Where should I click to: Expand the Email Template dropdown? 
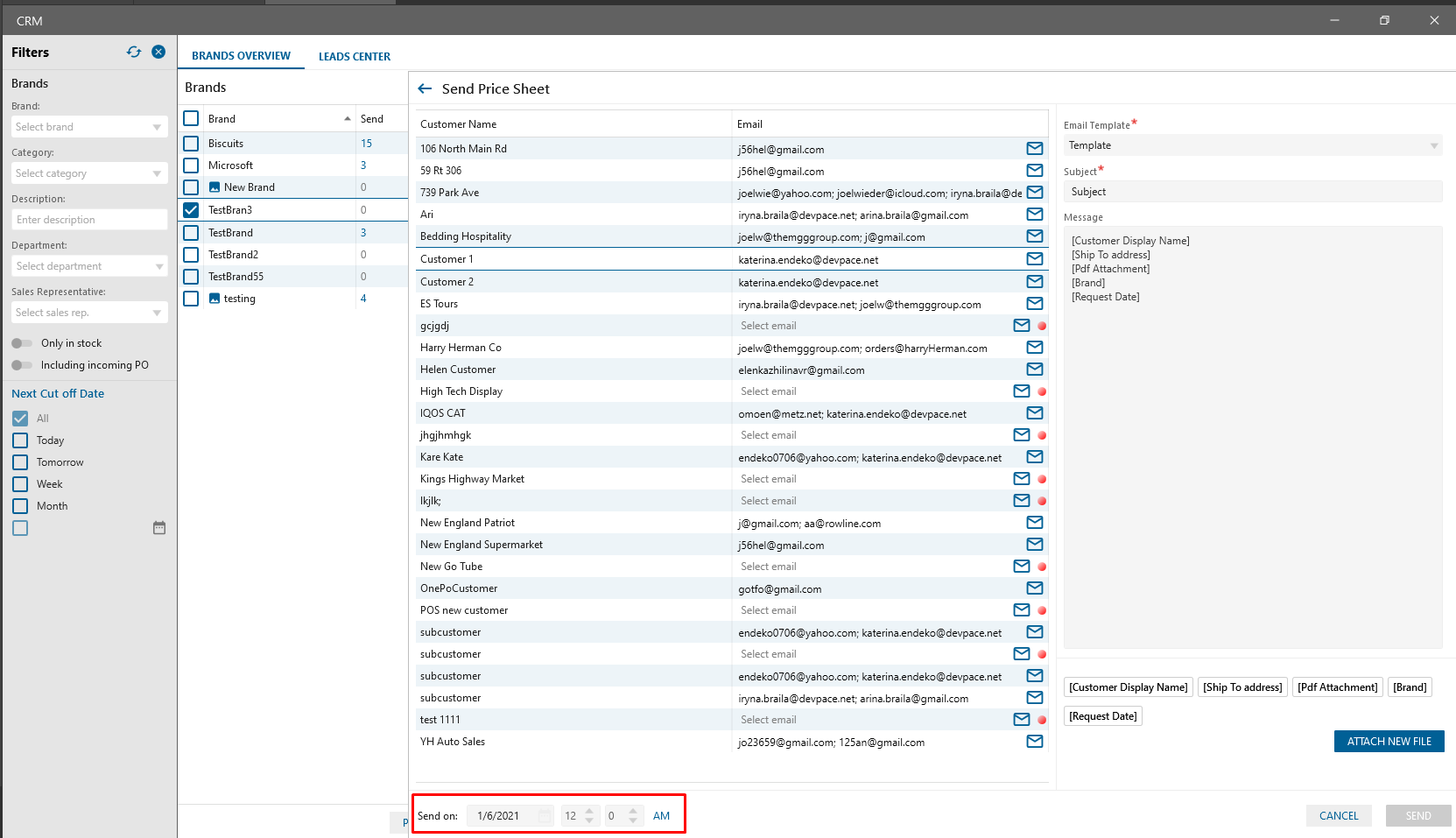pos(1253,145)
